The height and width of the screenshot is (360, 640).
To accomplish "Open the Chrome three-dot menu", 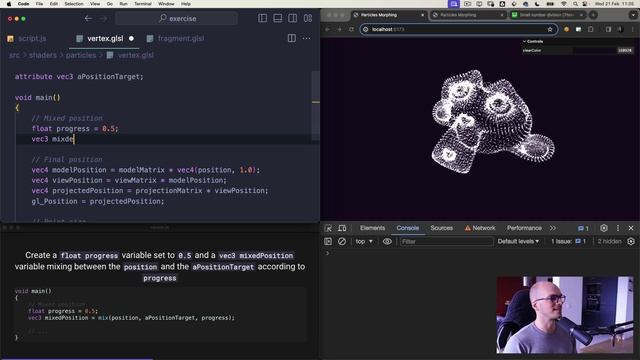I will pyautogui.click(x=633, y=29).
